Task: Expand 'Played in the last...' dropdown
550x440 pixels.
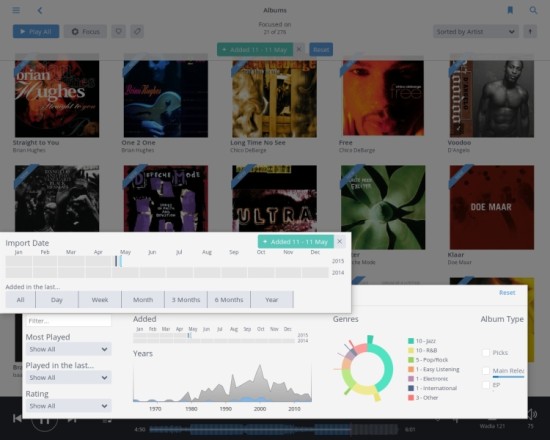Action: point(68,378)
